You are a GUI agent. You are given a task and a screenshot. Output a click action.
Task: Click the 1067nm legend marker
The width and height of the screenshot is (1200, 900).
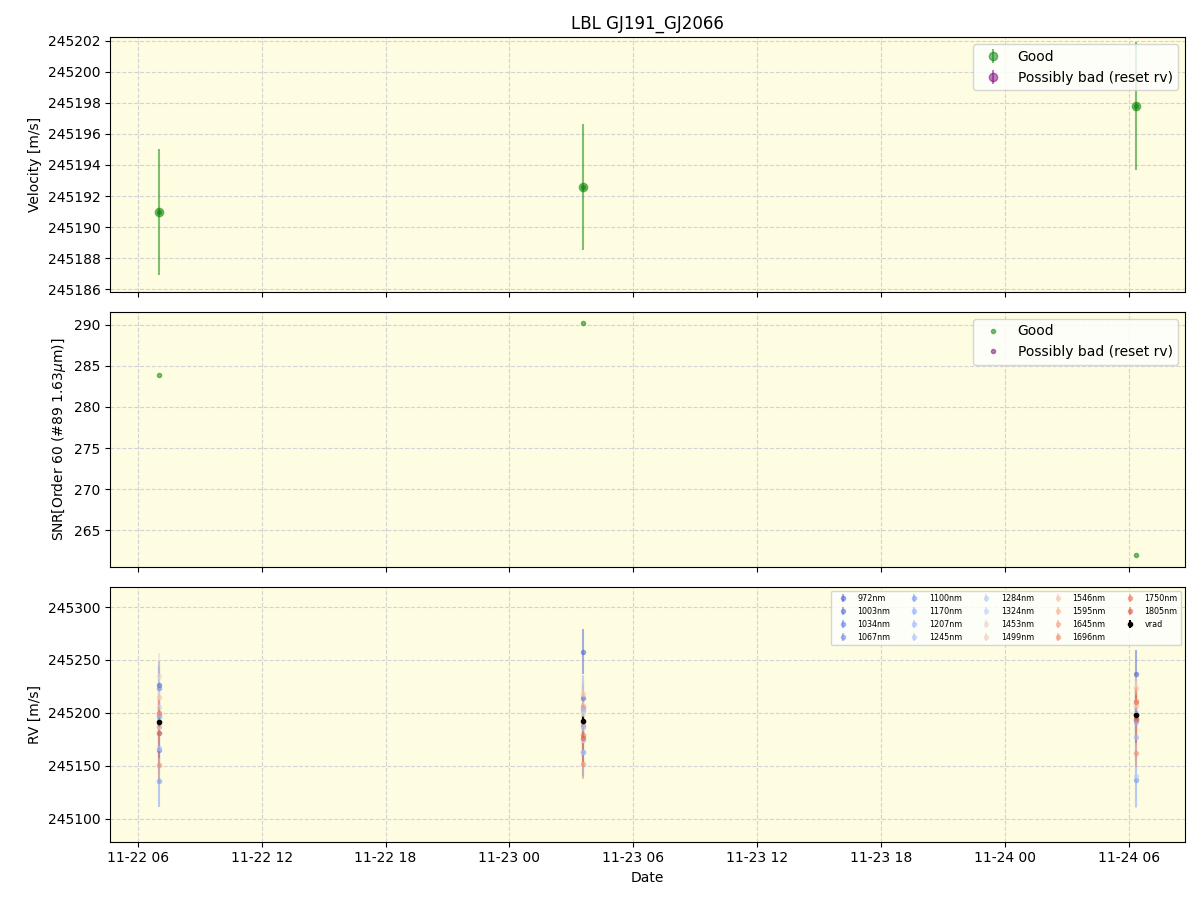tap(843, 637)
